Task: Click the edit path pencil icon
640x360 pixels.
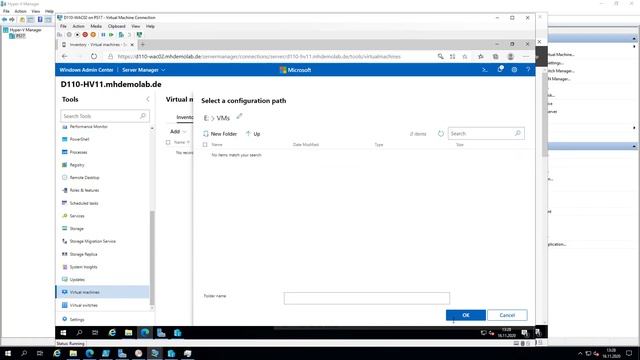Action: (240, 116)
